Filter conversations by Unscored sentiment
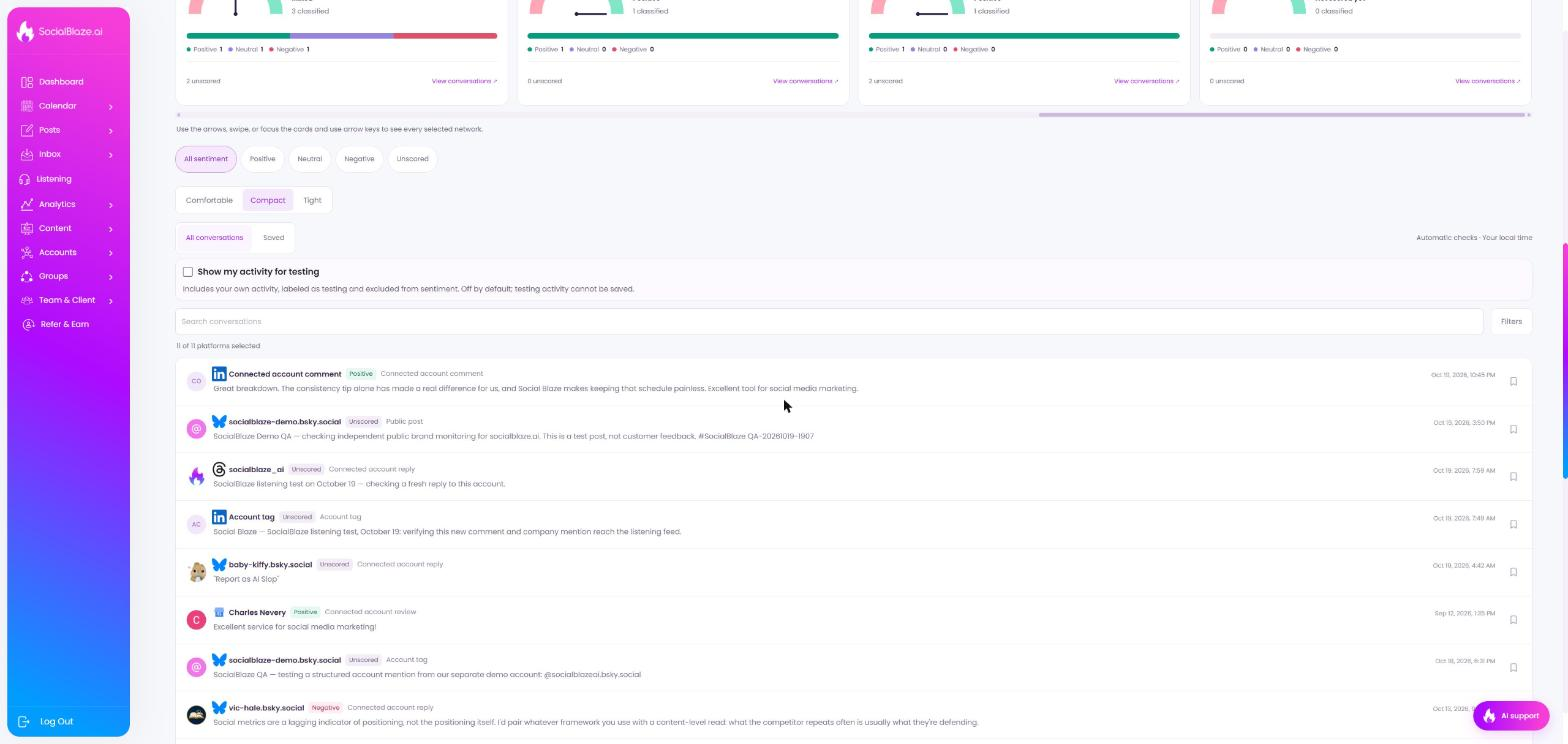The height and width of the screenshot is (744, 1568). [x=412, y=159]
